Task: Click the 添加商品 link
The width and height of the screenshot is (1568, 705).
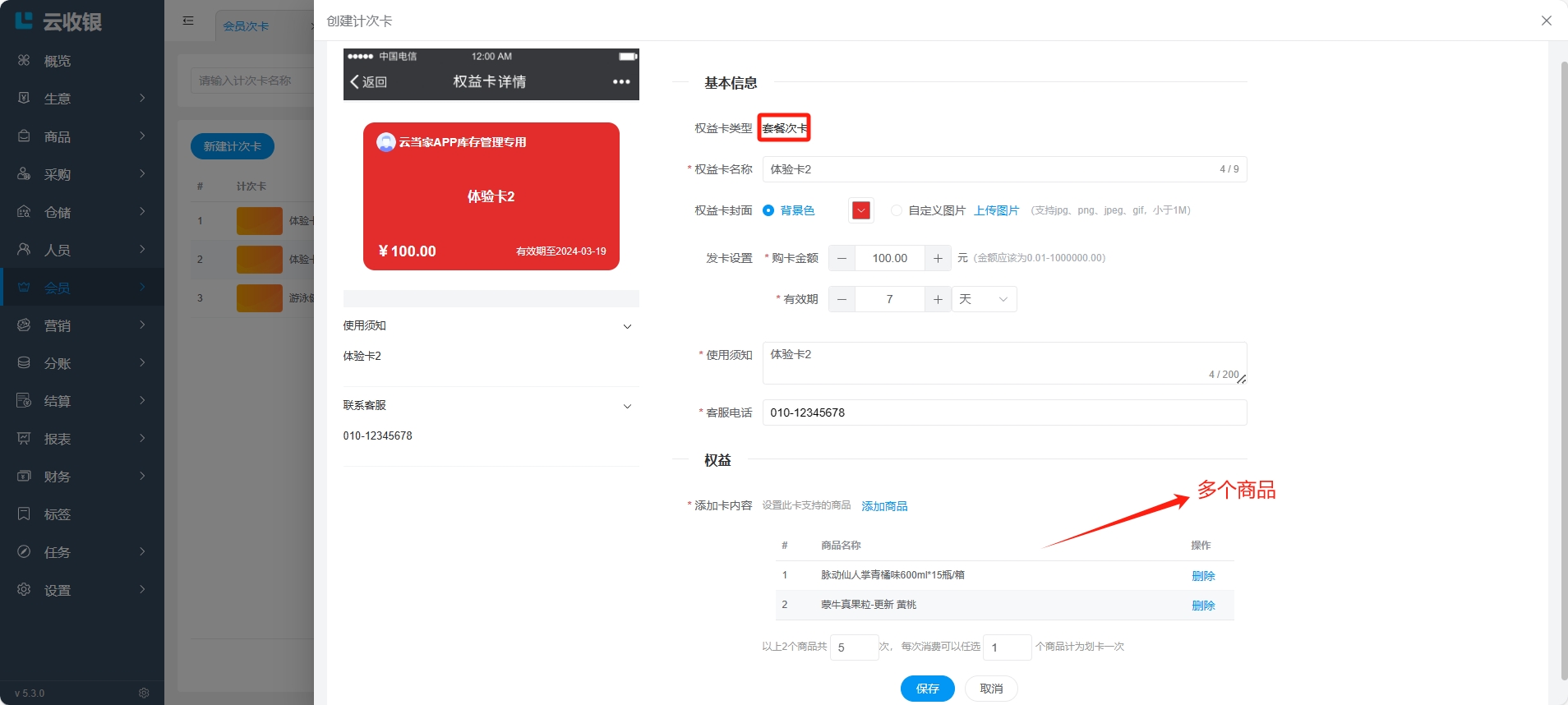Action: (x=884, y=506)
